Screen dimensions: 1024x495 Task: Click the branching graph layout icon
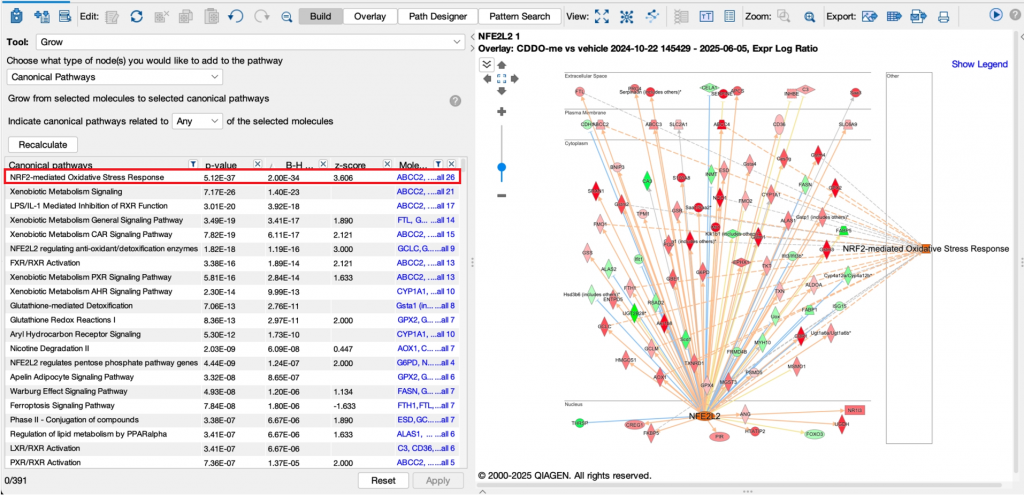pyautogui.click(x=651, y=16)
